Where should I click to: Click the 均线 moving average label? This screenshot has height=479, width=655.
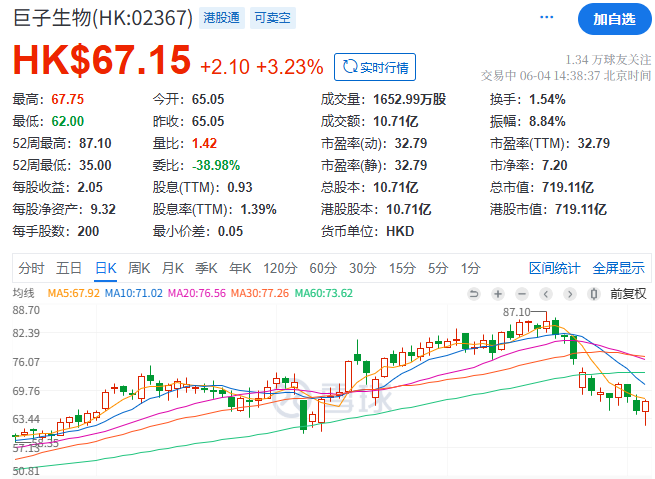pos(23,293)
